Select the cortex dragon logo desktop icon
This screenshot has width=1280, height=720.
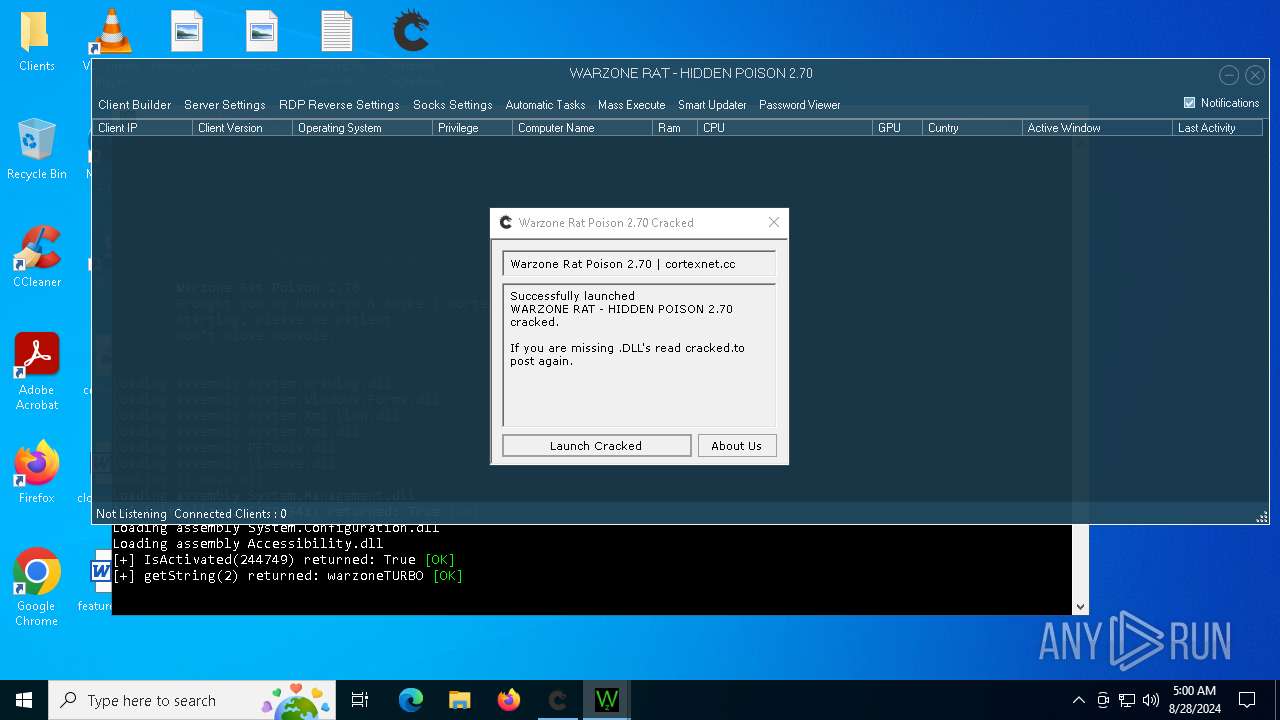click(x=411, y=31)
